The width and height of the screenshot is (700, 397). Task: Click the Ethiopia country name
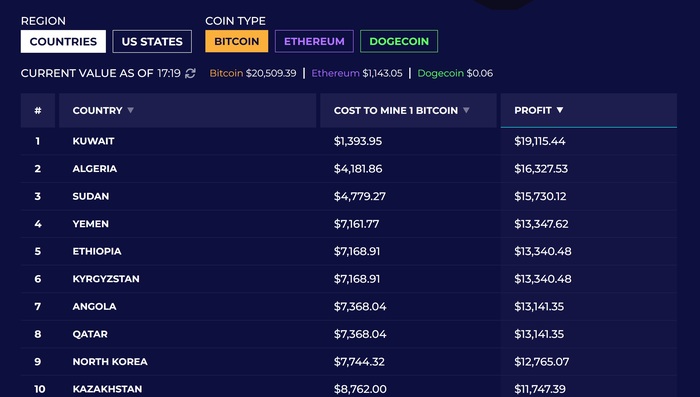click(x=97, y=251)
